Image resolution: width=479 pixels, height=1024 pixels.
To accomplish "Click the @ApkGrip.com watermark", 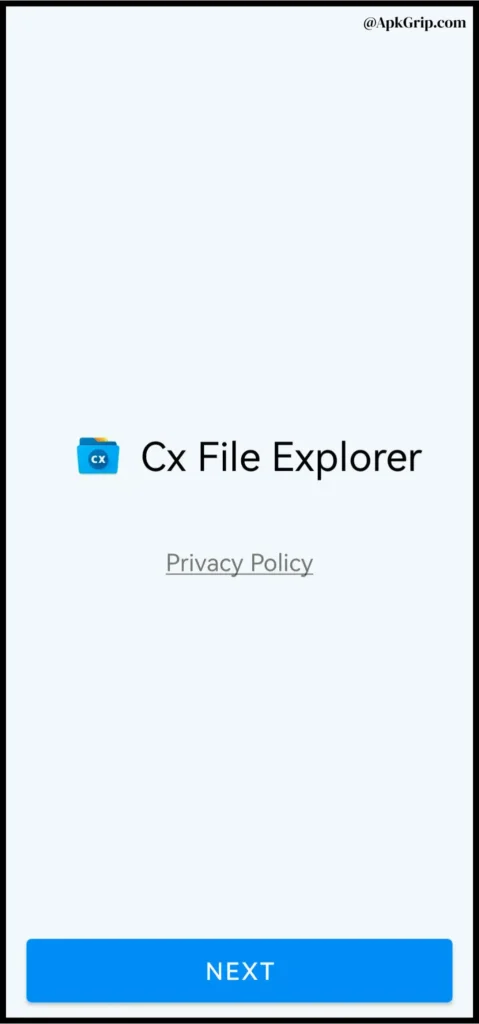I will pyautogui.click(x=415, y=23).
